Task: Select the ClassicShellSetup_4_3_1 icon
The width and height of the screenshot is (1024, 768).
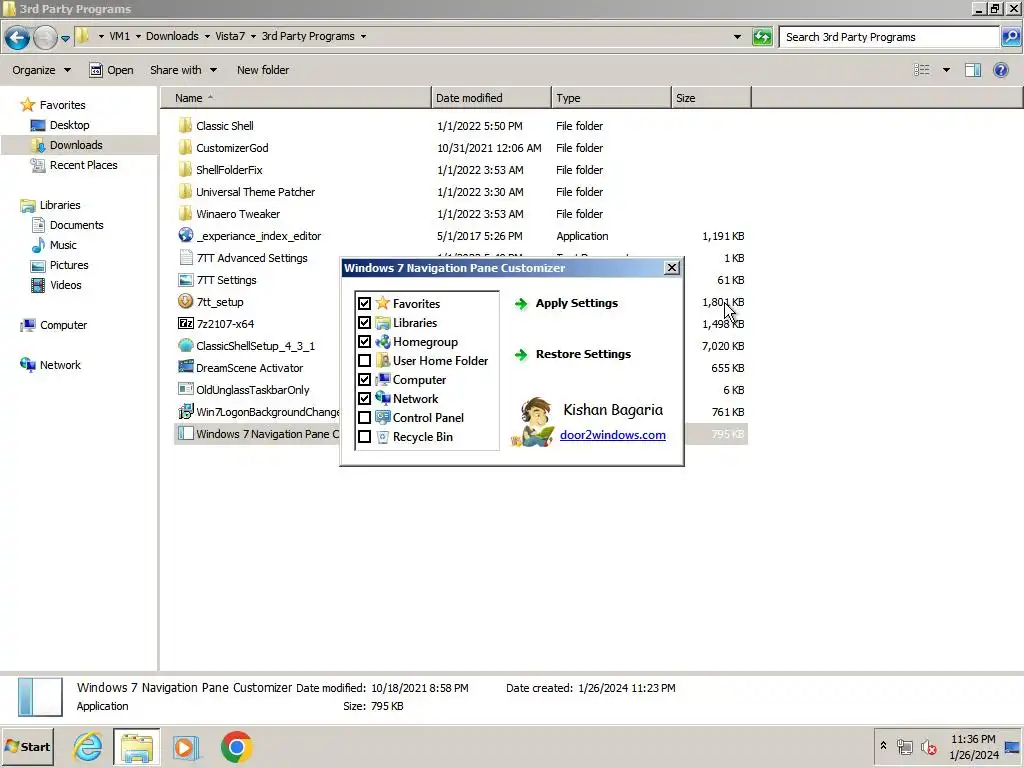Action: click(185, 345)
